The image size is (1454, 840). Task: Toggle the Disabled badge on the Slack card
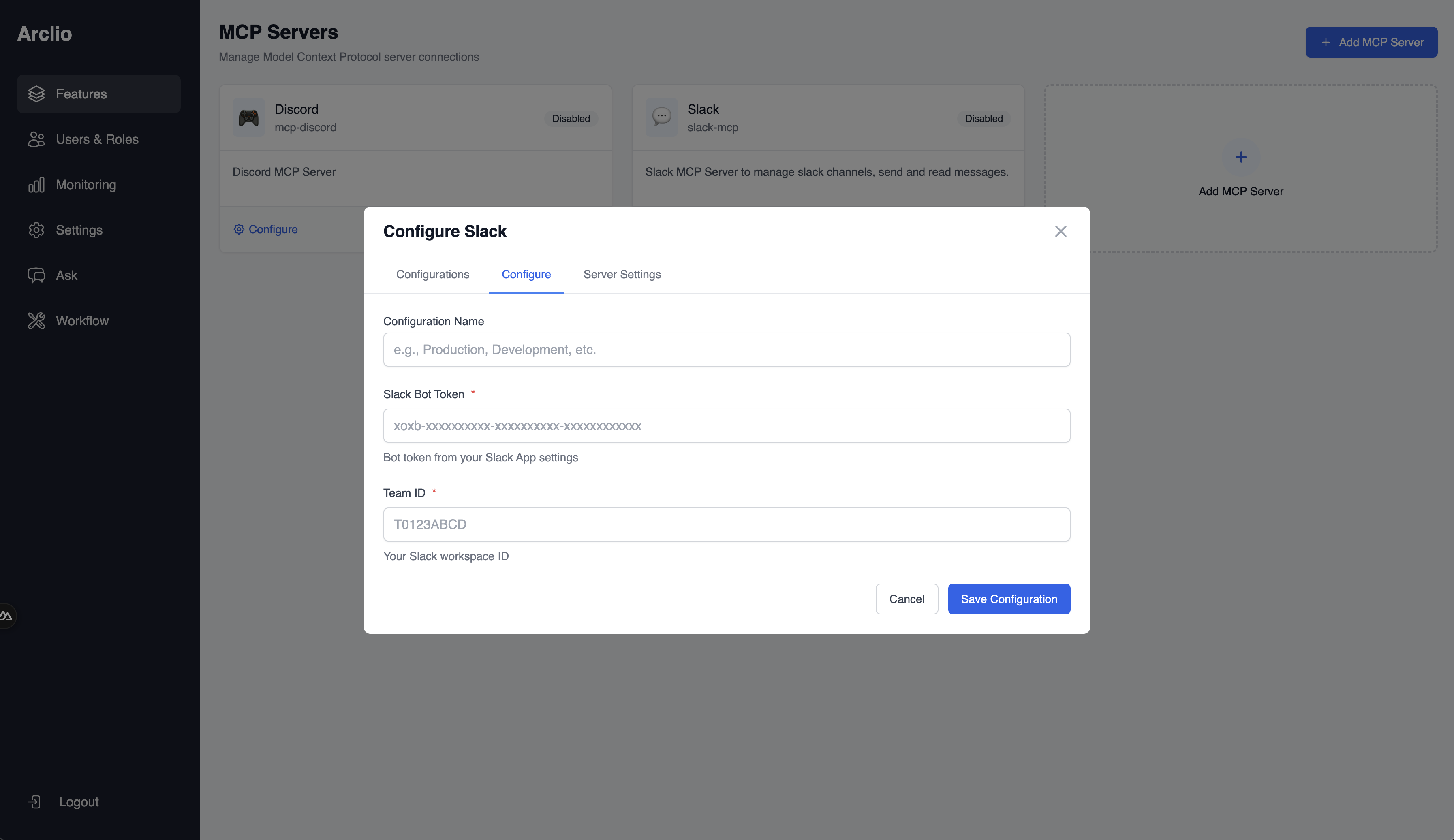pyautogui.click(x=983, y=118)
